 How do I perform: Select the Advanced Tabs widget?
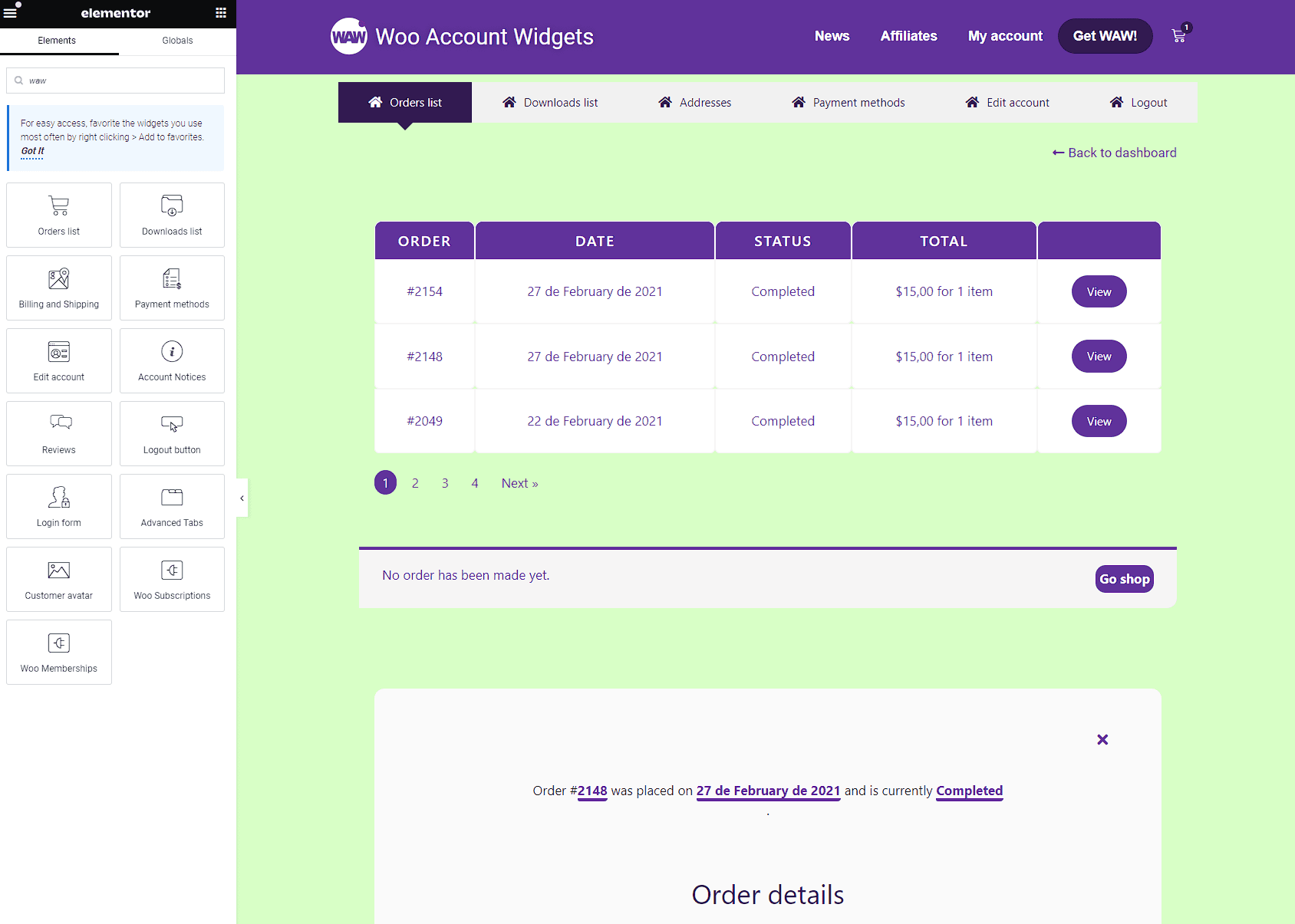(172, 506)
